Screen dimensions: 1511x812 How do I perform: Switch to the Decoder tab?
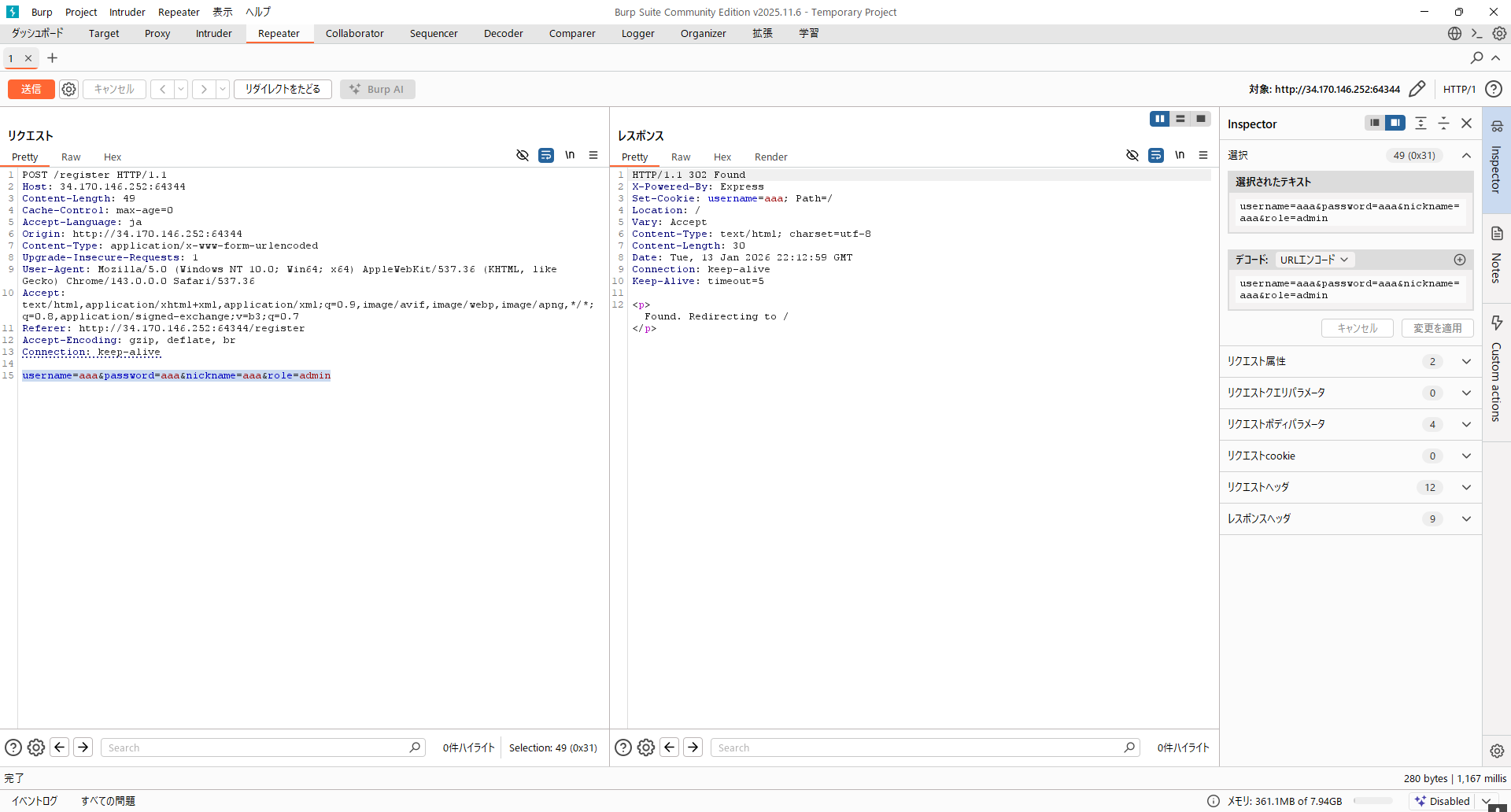pyautogui.click(x=504, y=34)
